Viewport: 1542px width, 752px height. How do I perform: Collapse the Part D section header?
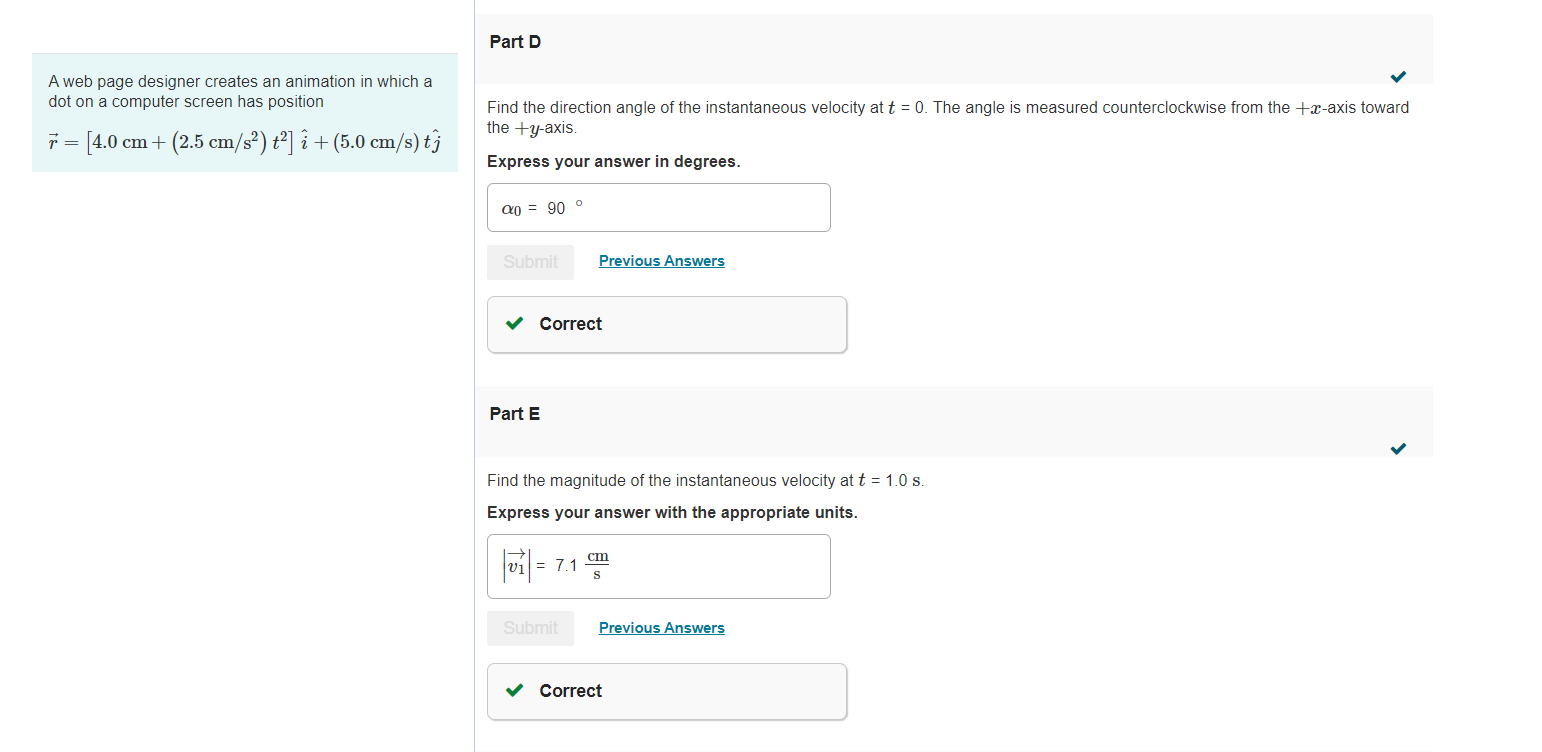click(514, 41)
